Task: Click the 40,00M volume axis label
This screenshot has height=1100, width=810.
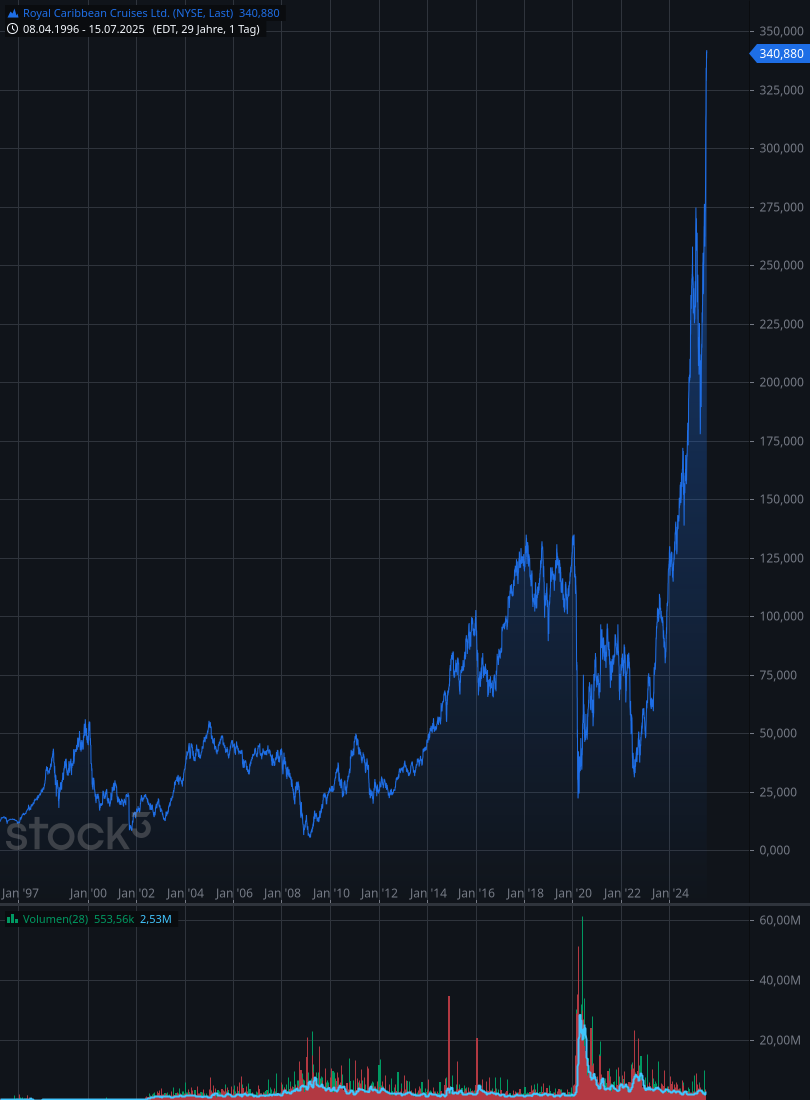Action: pos(780,980)
